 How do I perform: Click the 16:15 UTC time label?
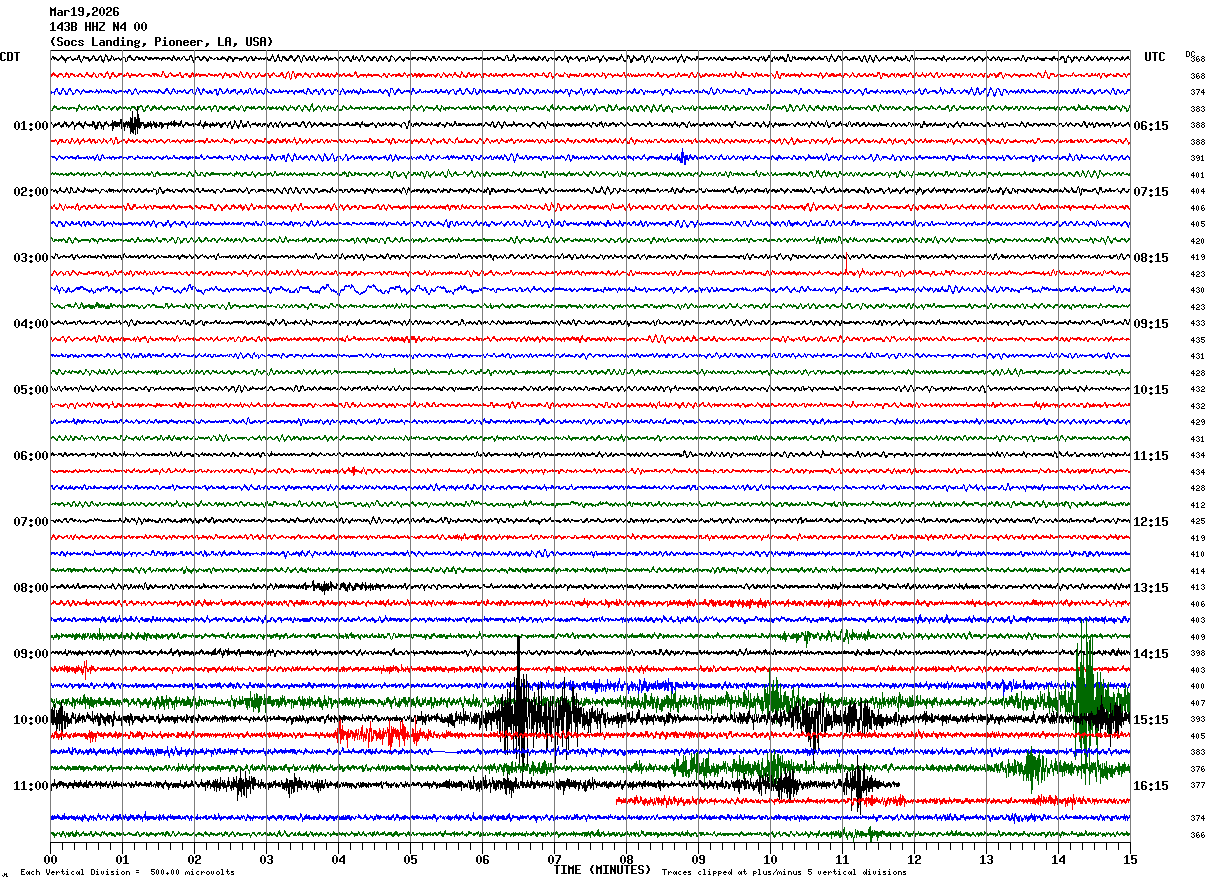(1151, 786)
